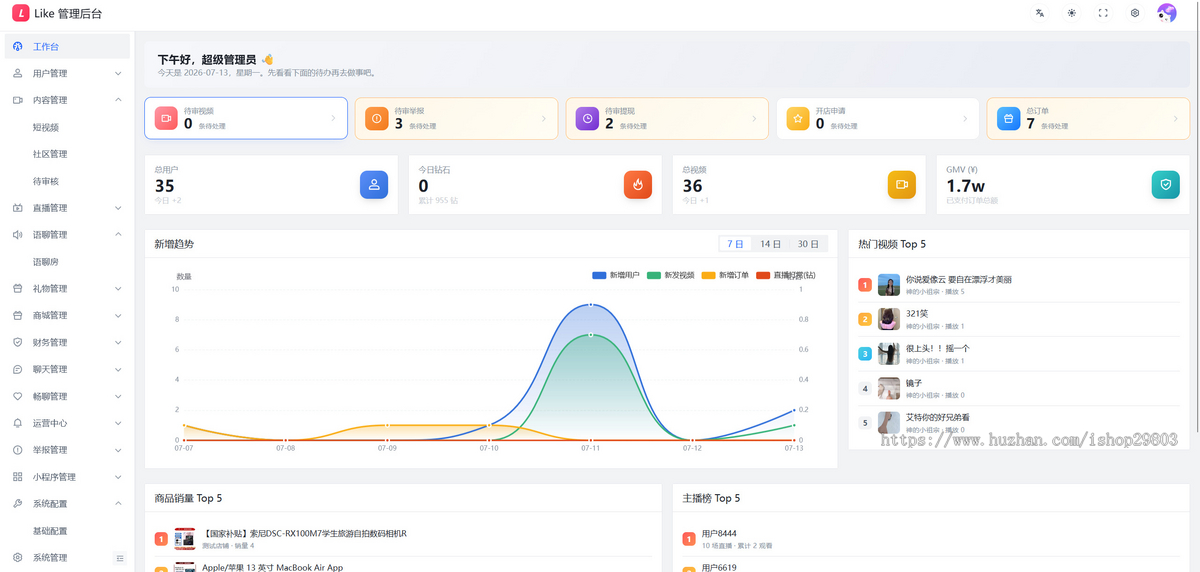The height and width of the screenshot is (572, 1200).
Task: Open the 待审提现 card arrow
Action: click(755, 118)
